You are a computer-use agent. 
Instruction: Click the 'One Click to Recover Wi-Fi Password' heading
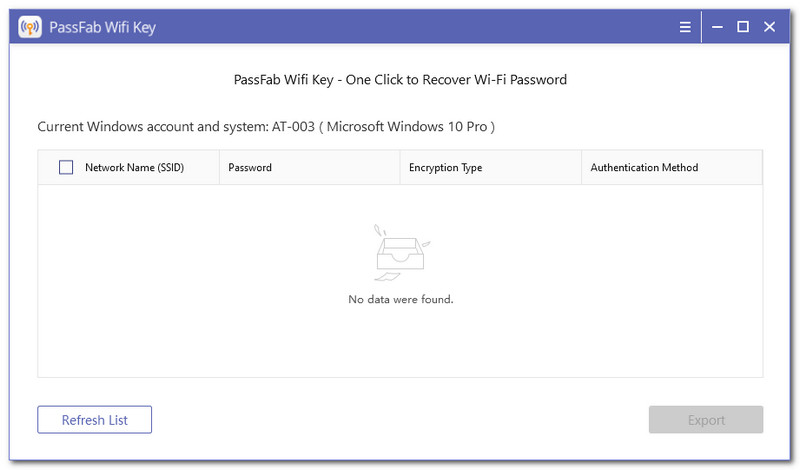(400, 79)
